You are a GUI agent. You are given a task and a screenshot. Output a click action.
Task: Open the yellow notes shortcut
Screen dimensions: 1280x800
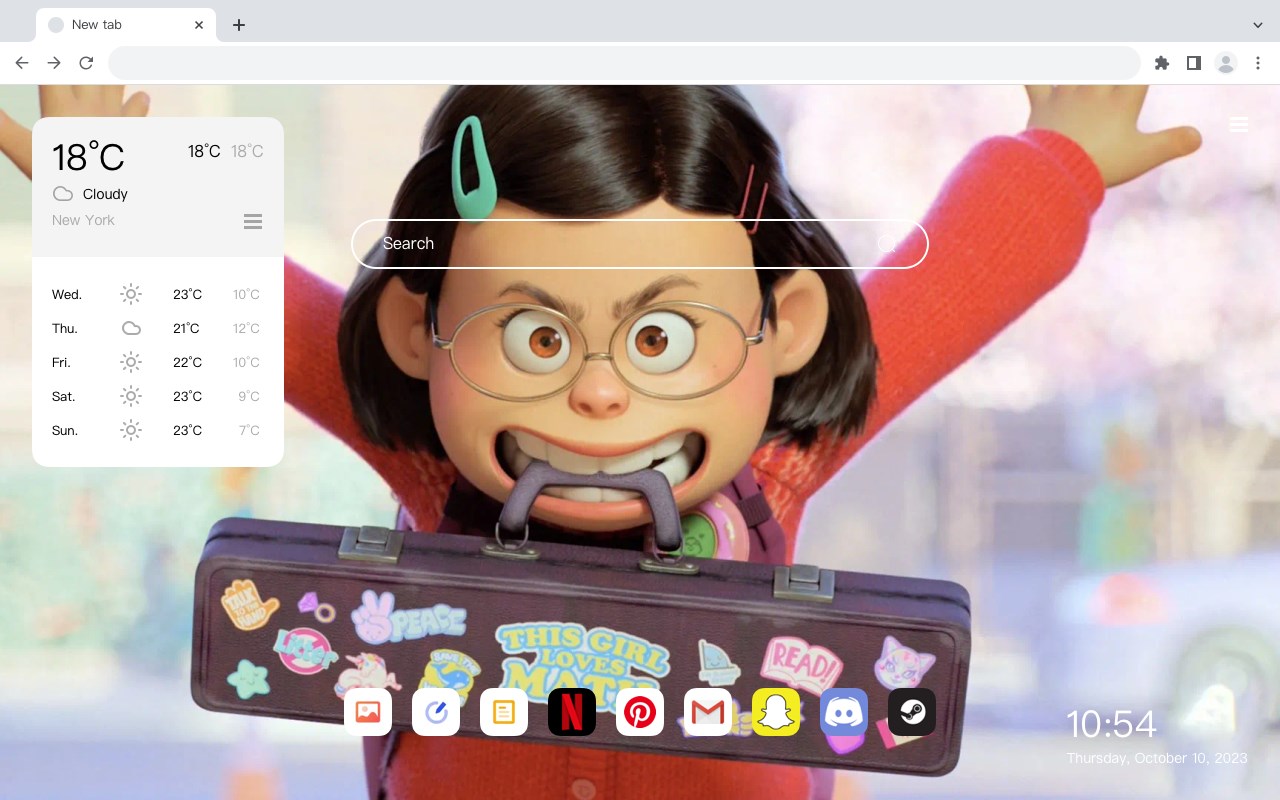(504, 712)
